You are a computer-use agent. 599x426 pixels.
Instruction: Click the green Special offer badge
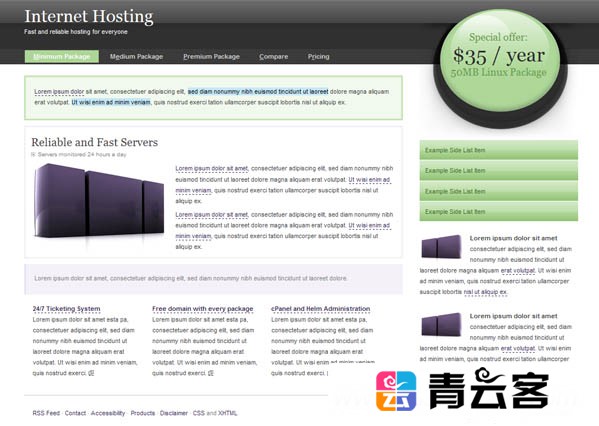(x=499, y=60)
